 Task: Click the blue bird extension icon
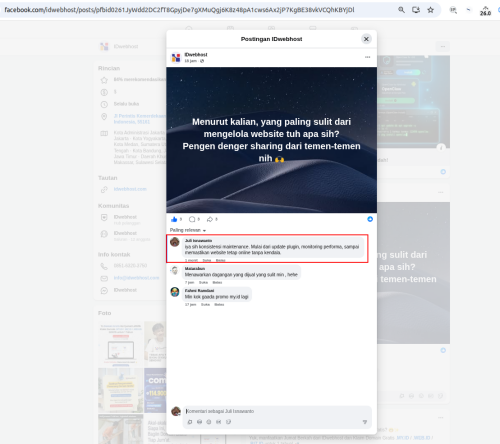(x=468, y=10)
